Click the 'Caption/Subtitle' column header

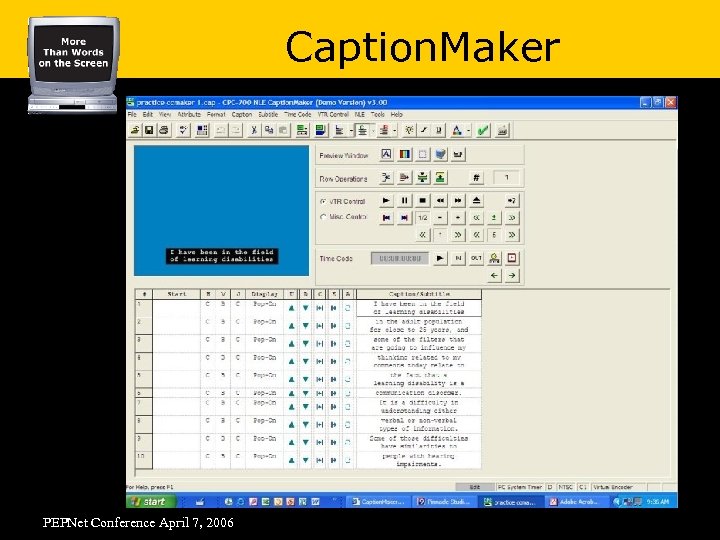[x=419, y=294]
